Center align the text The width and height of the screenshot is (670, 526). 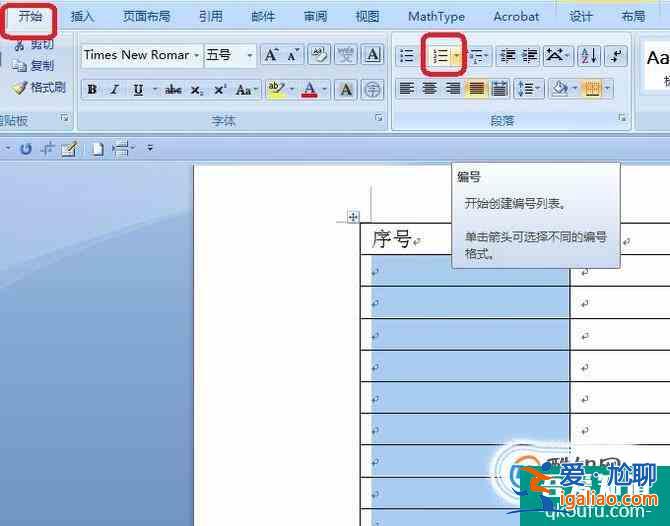(429, 89)
